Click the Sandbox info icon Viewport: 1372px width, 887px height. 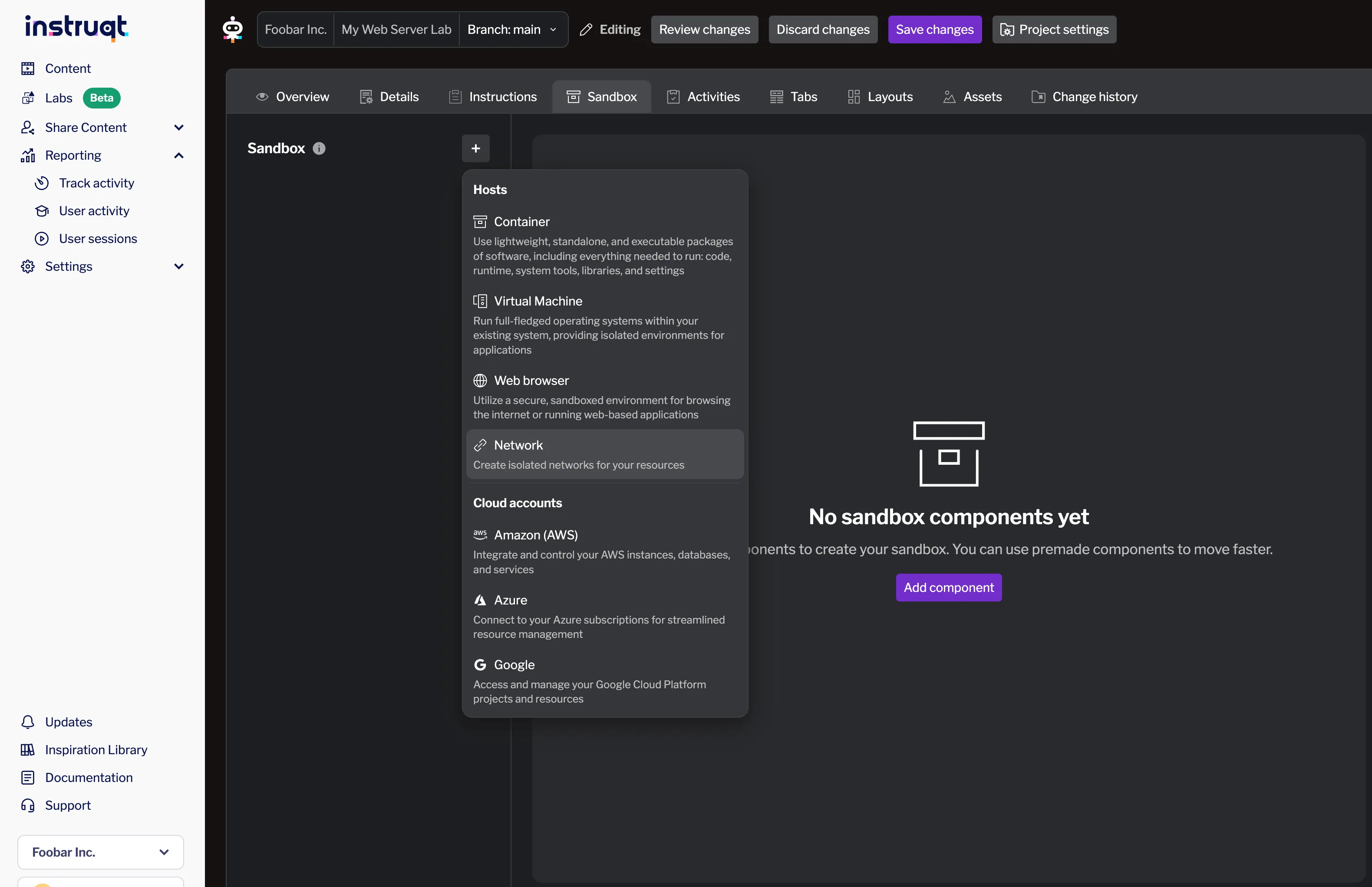[x=319, y=148]
